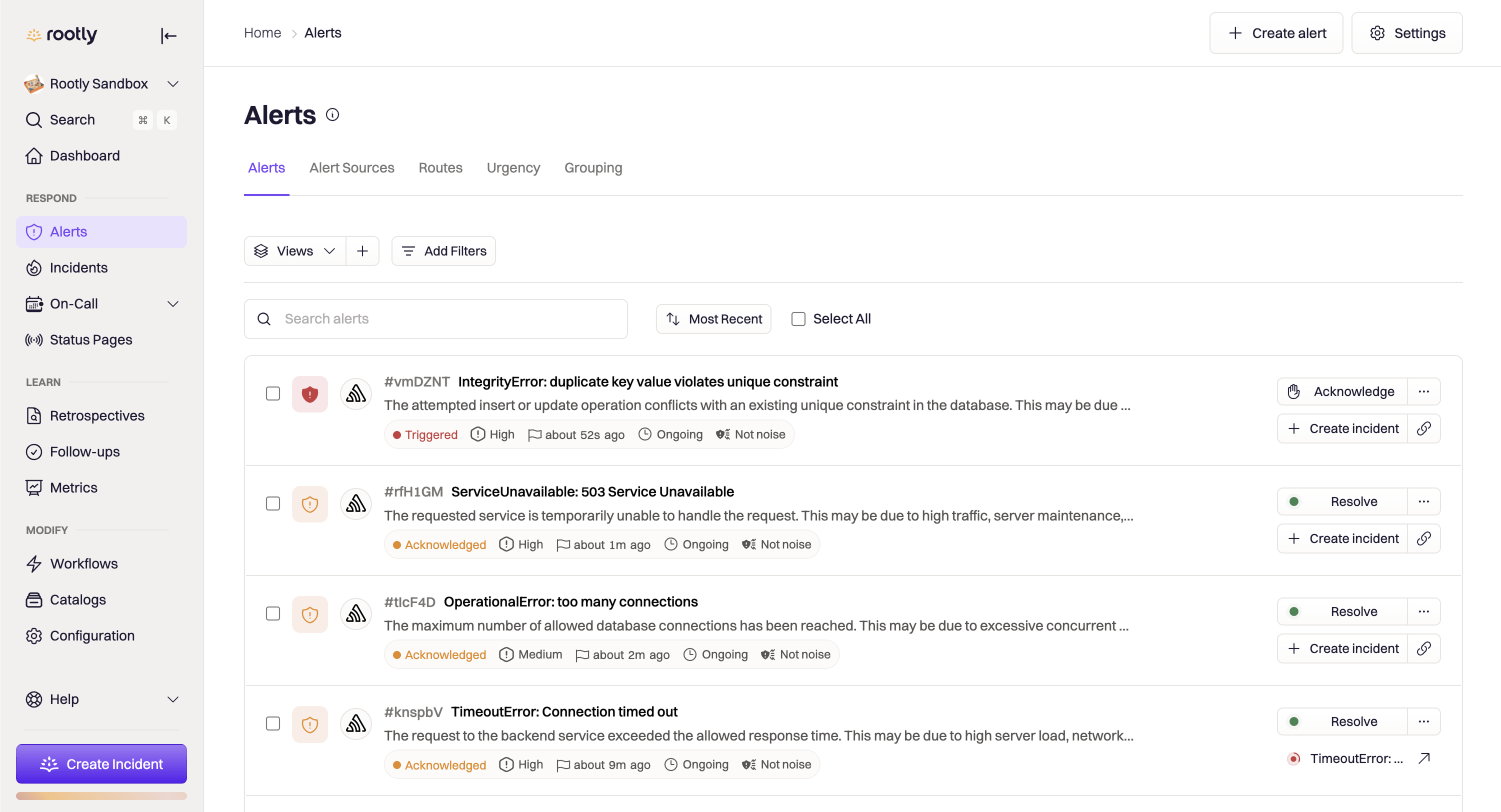Open three-dots menu for ServiceUnavailable alert
This screenshot has height=812, width=1501.
coord(1423,501)
